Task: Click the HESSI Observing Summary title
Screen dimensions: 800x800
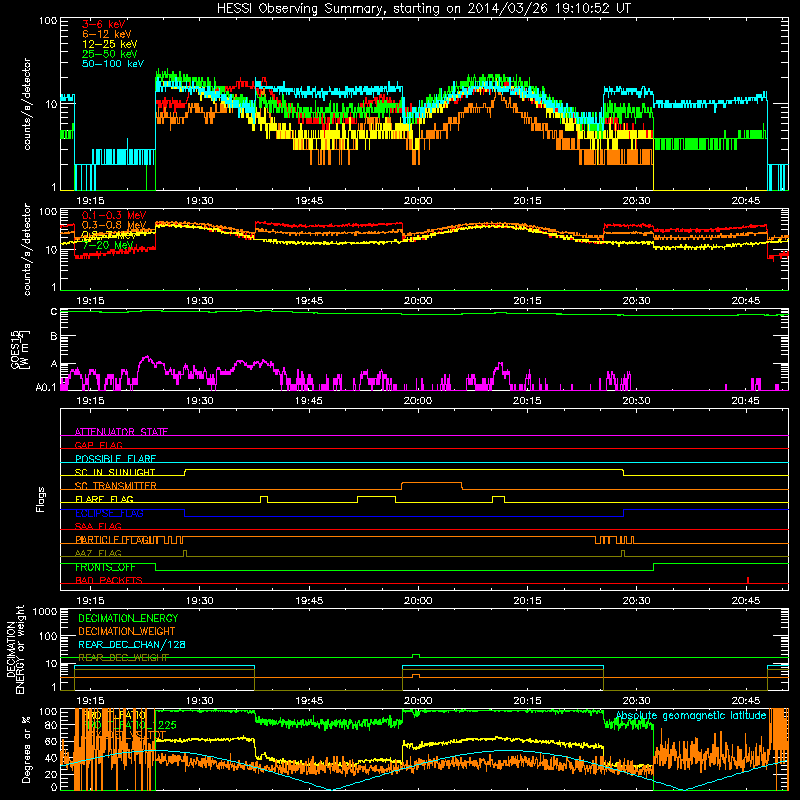Action: pos(423,9)
